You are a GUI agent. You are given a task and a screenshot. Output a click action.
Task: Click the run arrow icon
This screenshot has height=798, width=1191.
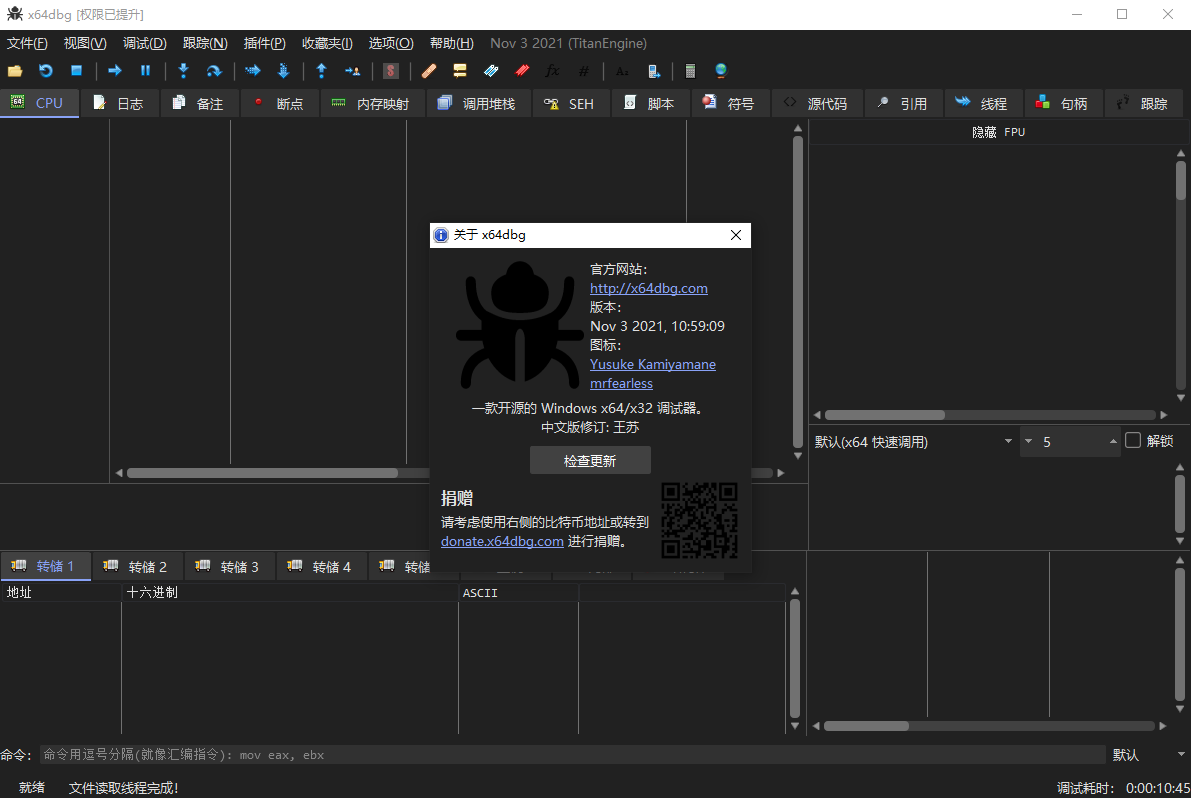click(x=115, y=71)
